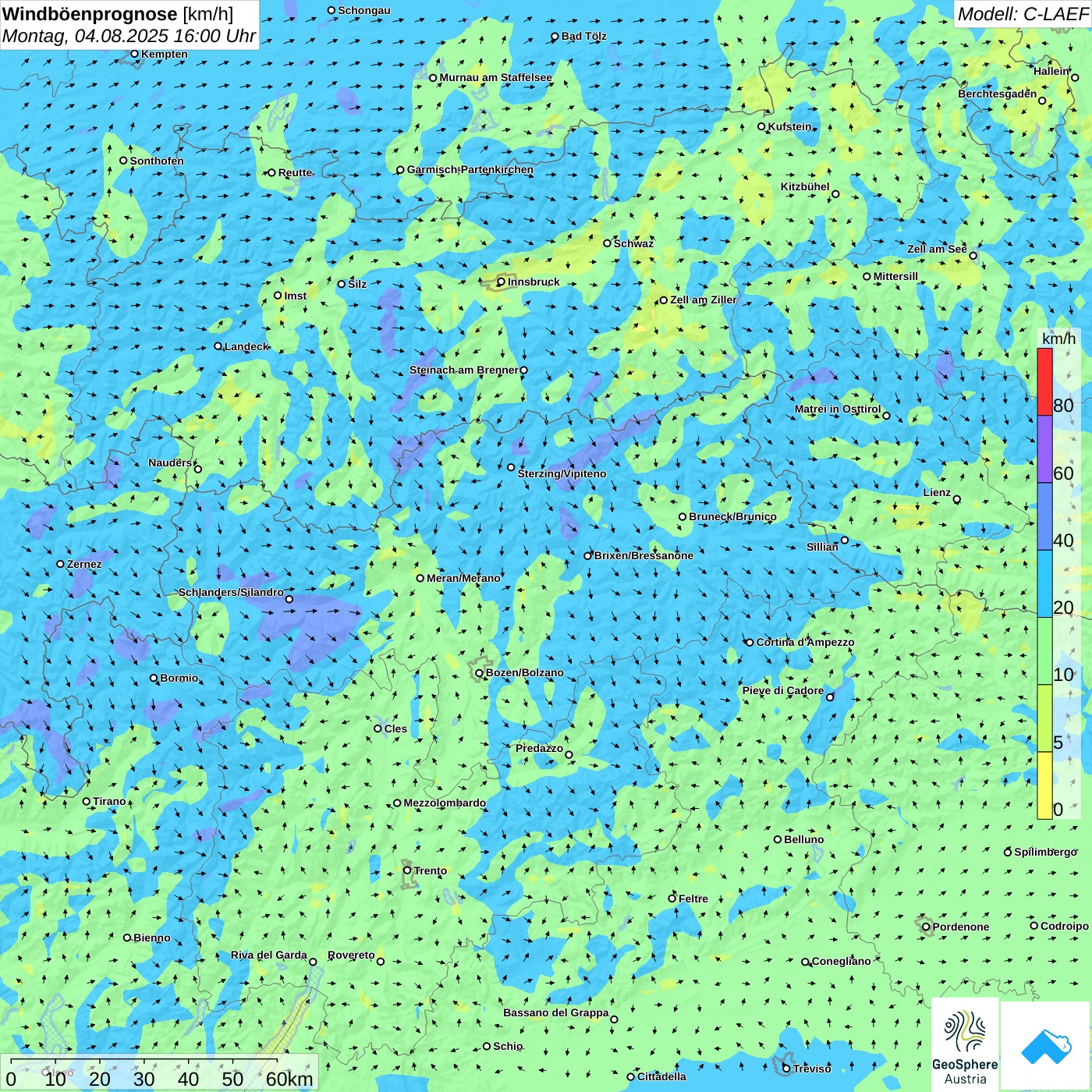Click the blue cloud logo icon
The width and height of the screenshot is (1092, 1092).
coord(1046,1047)
